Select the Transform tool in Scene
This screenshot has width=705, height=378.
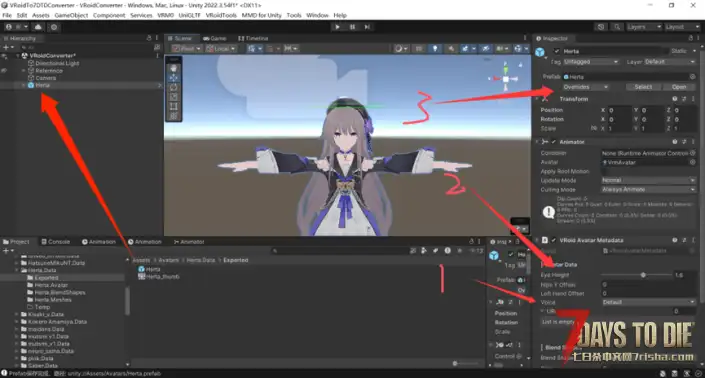174,116
